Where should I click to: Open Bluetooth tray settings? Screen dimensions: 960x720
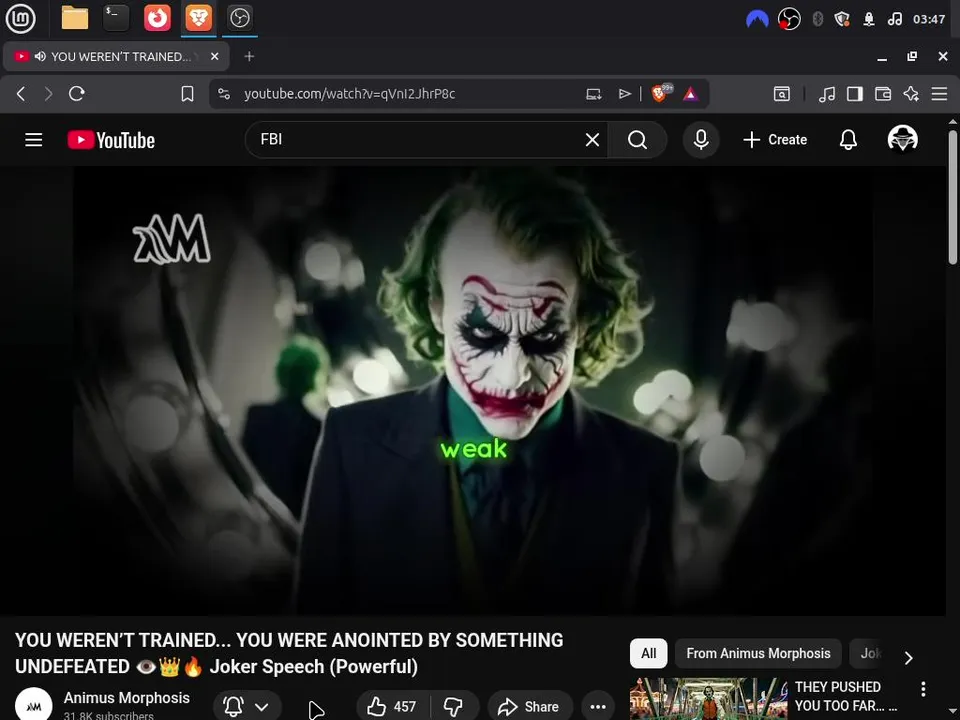click(817, 20)
